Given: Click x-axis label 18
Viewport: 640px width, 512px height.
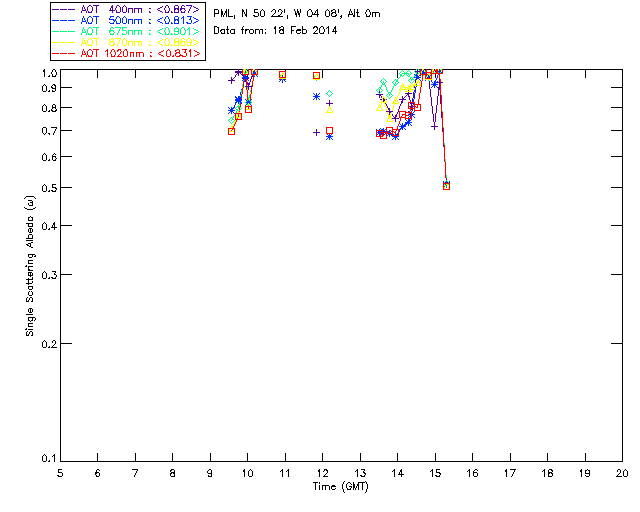Looking at the screenshot, I should tap(547, 473).
